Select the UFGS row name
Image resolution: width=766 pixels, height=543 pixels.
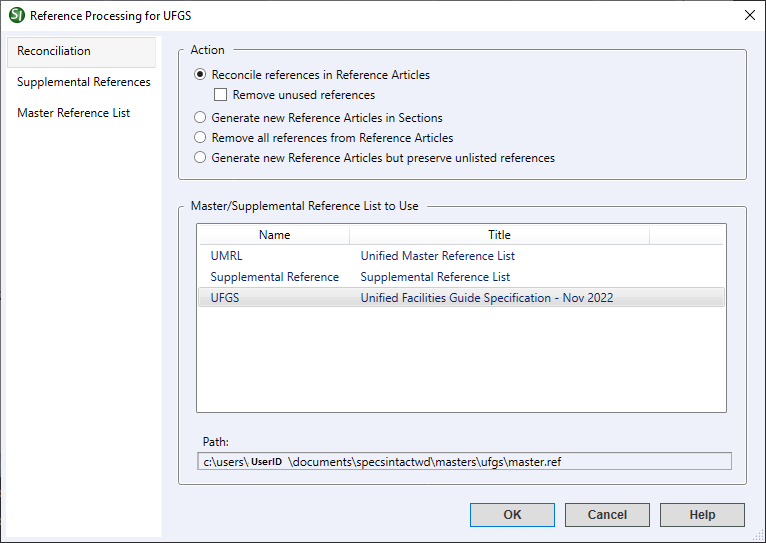pos(225,298)
